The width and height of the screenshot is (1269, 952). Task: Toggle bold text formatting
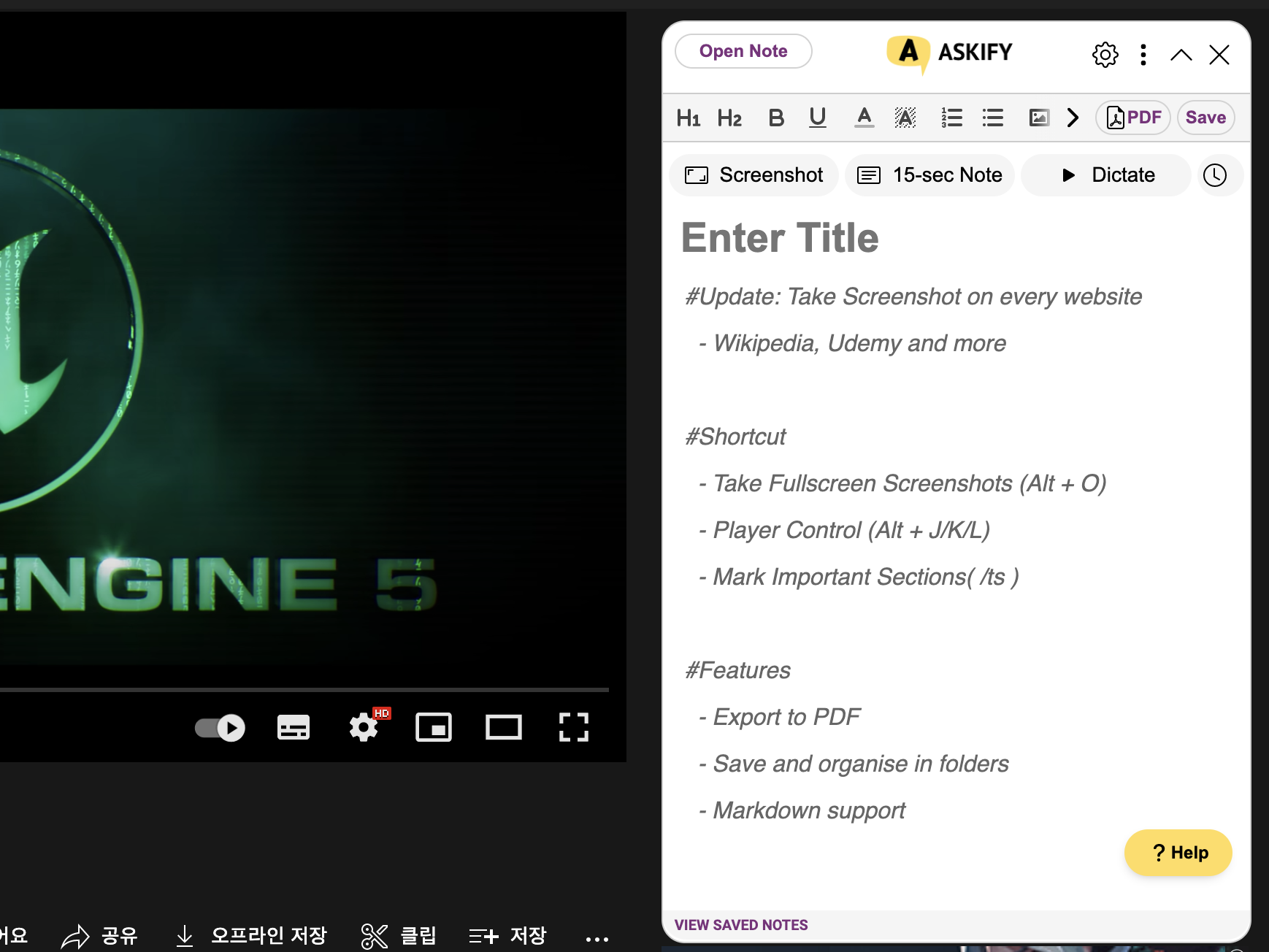[776, 118]
